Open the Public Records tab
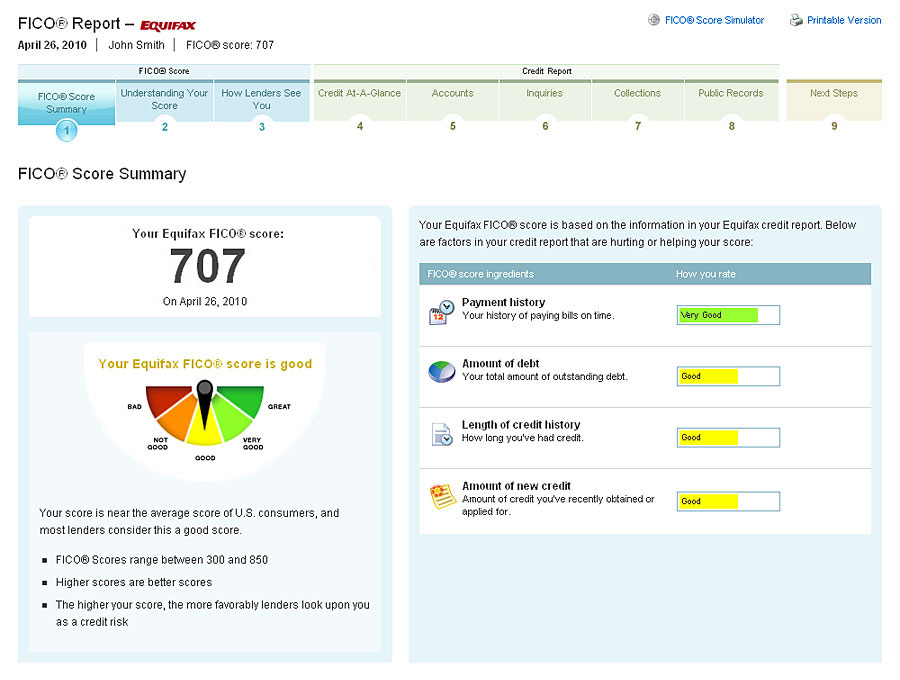 point(731,101)
